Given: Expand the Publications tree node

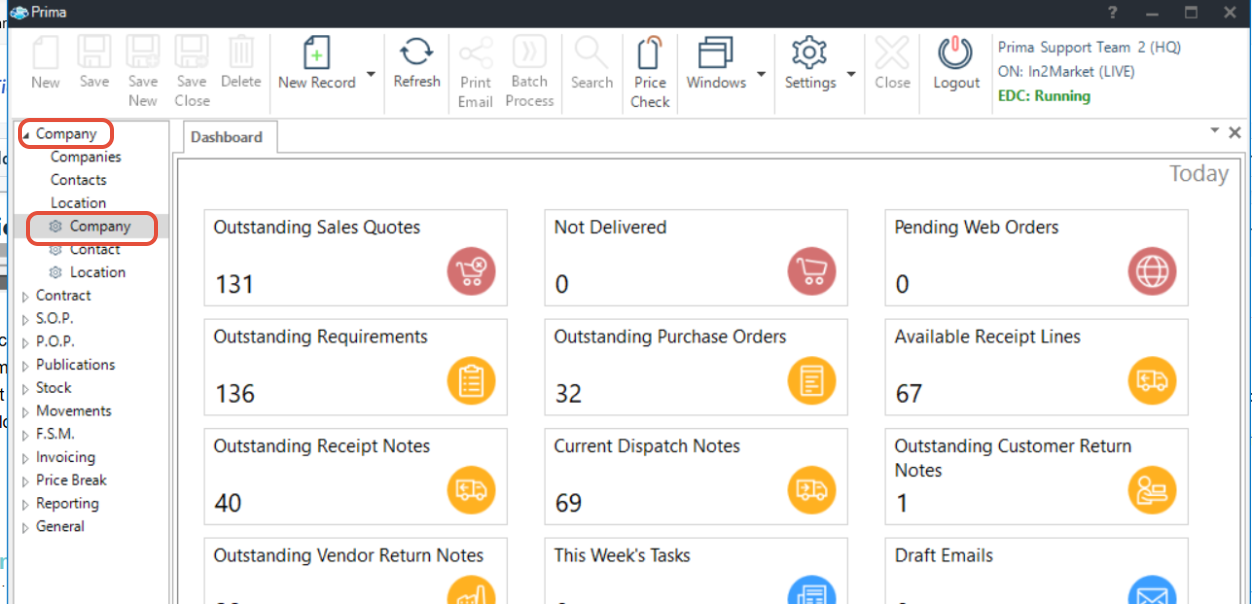Looking at the screenshot, I should point(26,365).
